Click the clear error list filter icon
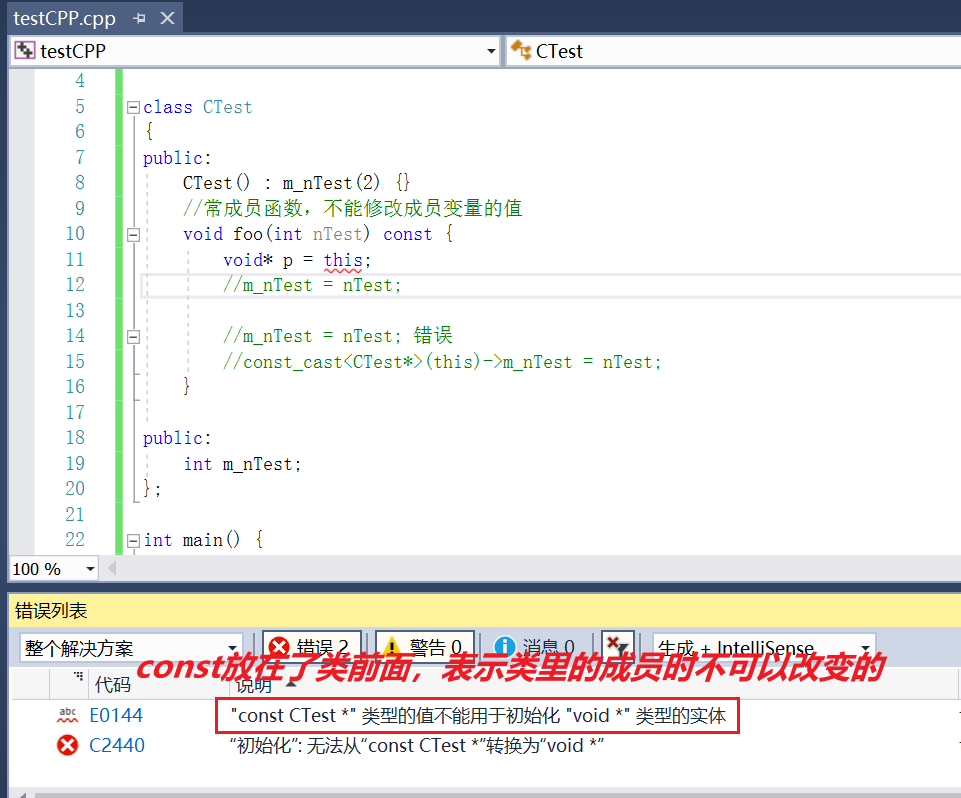This screenshot has height=798, width=961. (617, 647)
